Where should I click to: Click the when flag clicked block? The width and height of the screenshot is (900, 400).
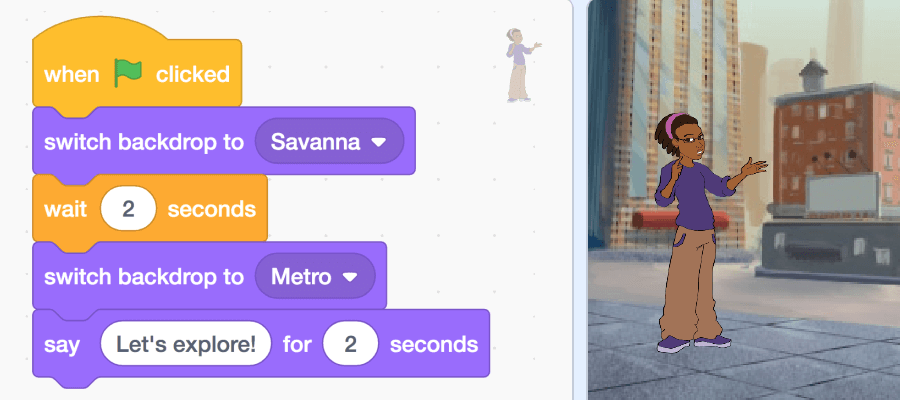click(137, 72)
